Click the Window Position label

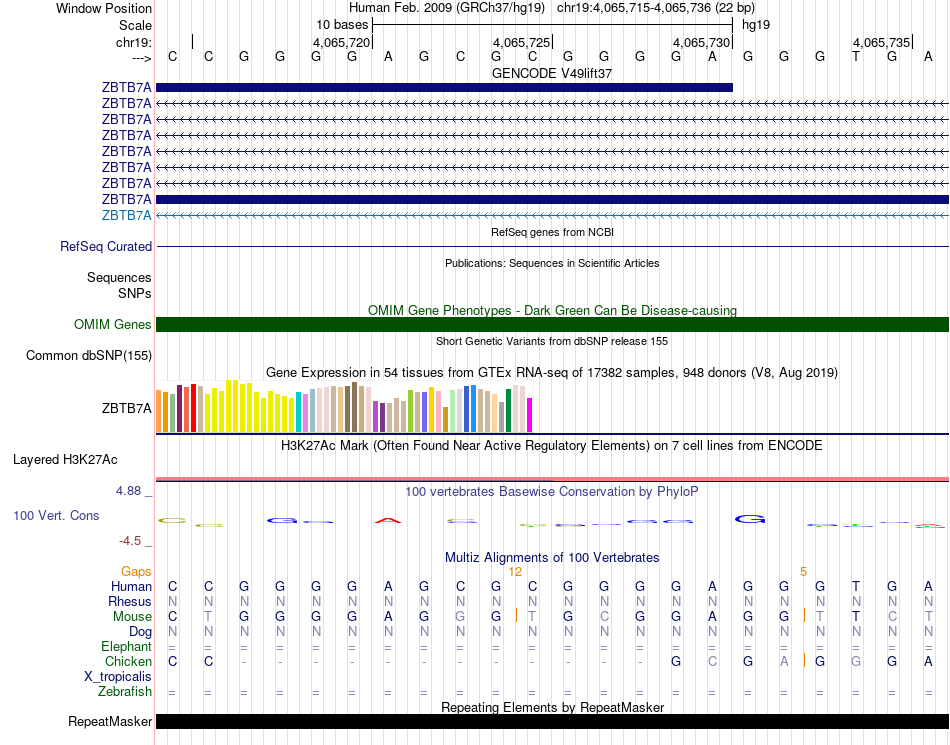(104, 8)
